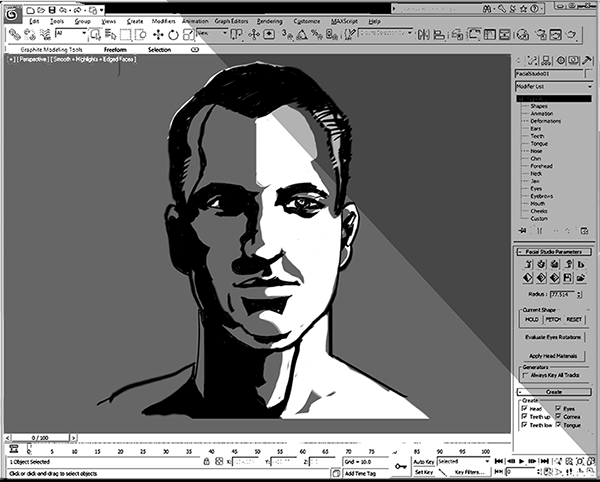Collapse the Facial Studio Parameters rollout
The image size is (600, 482).
coord(553,251)
